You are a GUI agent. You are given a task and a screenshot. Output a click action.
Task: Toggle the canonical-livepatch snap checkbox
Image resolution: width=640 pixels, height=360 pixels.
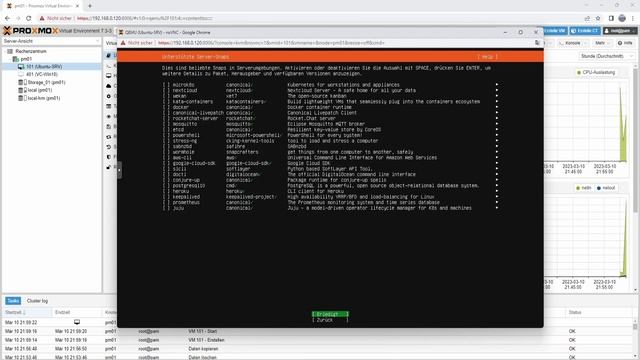[x=166, y=113]
